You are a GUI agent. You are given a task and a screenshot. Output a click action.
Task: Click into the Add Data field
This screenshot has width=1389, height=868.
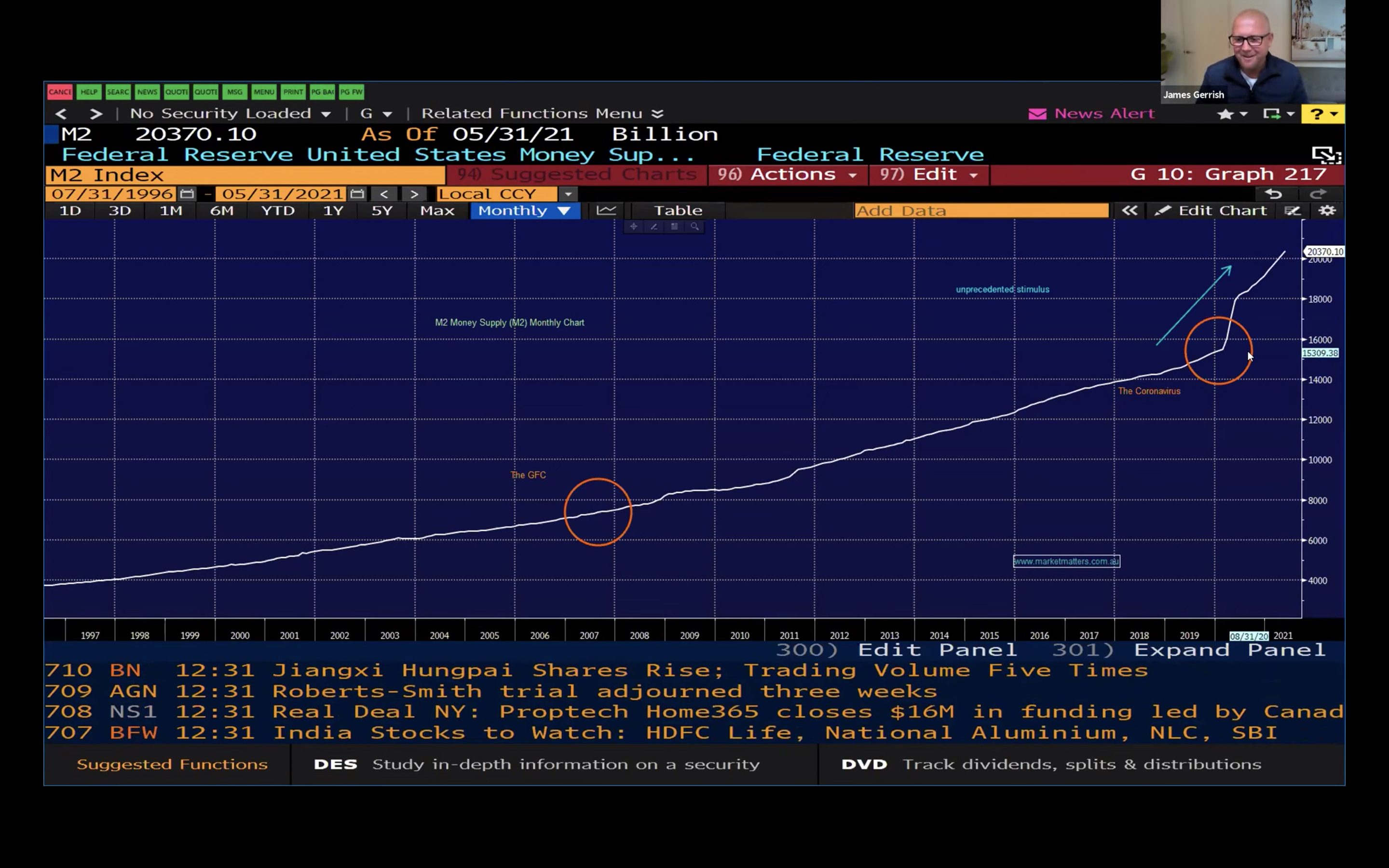(x=981, y=211)
